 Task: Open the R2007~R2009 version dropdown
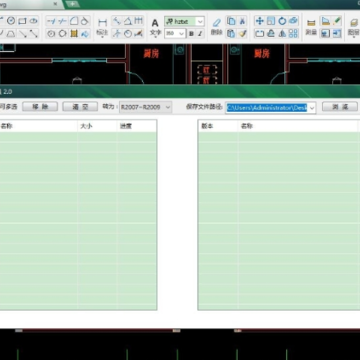point(145,107)
